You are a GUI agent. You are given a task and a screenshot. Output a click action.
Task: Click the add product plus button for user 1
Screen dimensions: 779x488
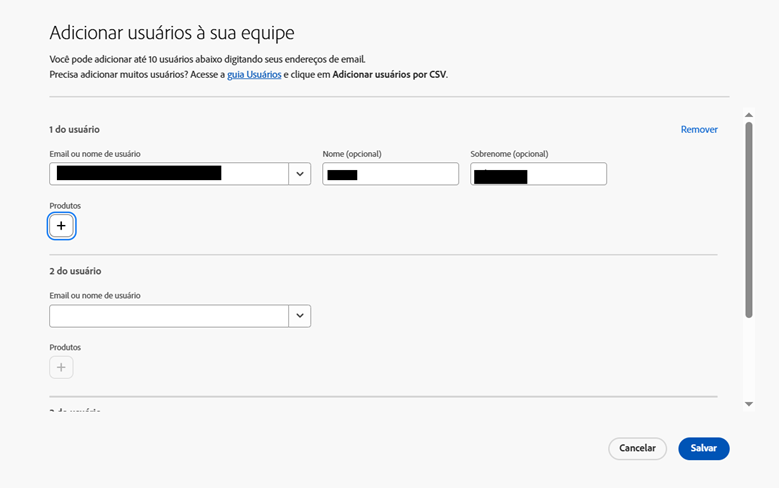pos(61,227)
